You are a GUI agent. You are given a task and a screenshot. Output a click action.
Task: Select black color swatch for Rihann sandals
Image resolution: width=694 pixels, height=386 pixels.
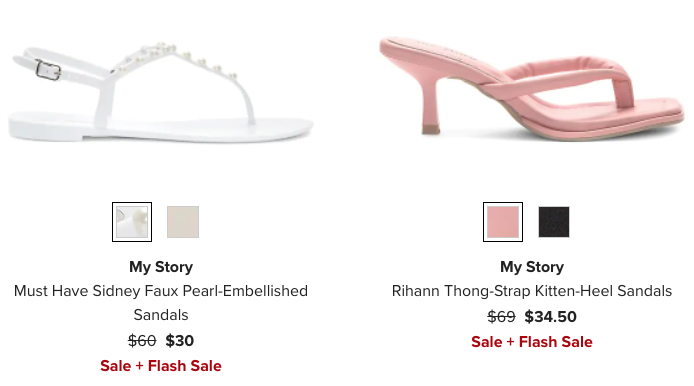click(554, 222)
